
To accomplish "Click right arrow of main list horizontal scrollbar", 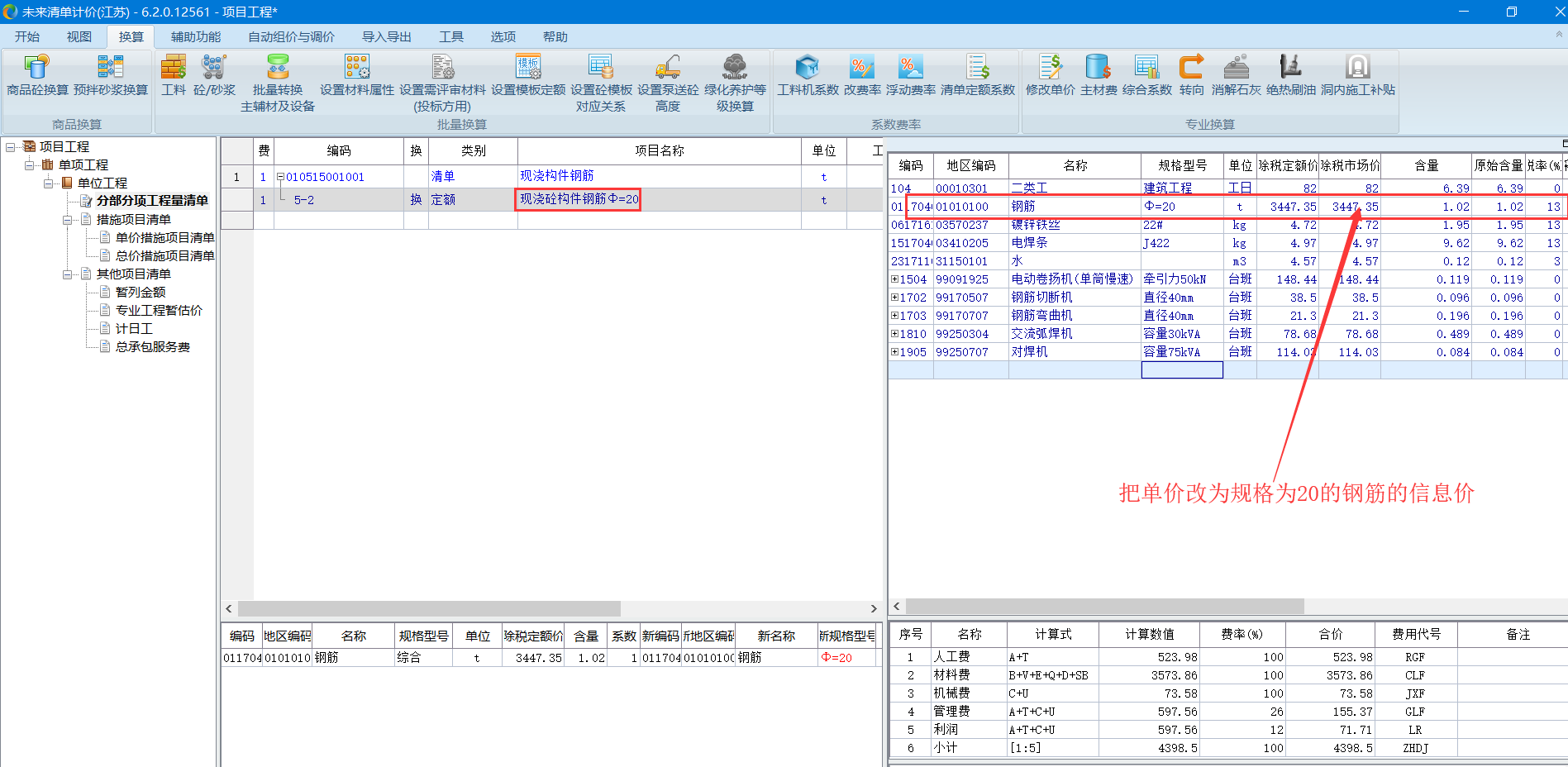I will (x=874, y=608).
